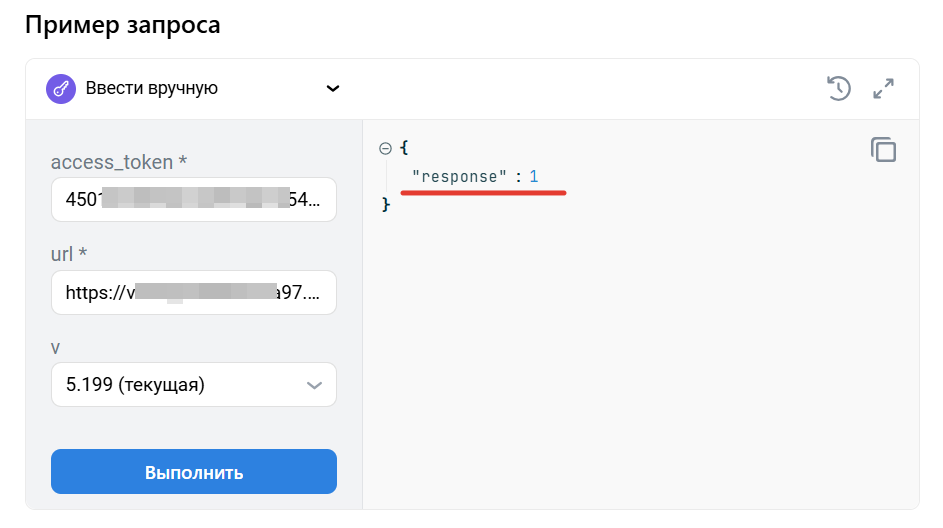
Task: Click the 'Выполнить' button
Action: click(194, 471)
